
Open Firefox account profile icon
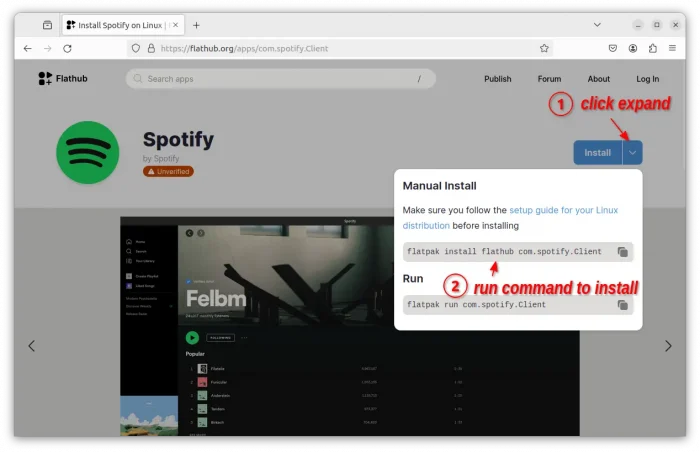coord(633,48)
